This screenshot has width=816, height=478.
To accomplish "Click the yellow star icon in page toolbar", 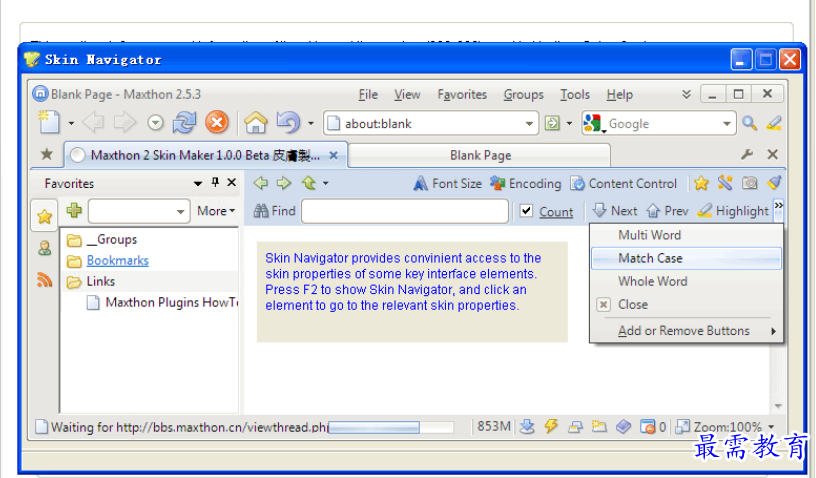I will [701, 183].
